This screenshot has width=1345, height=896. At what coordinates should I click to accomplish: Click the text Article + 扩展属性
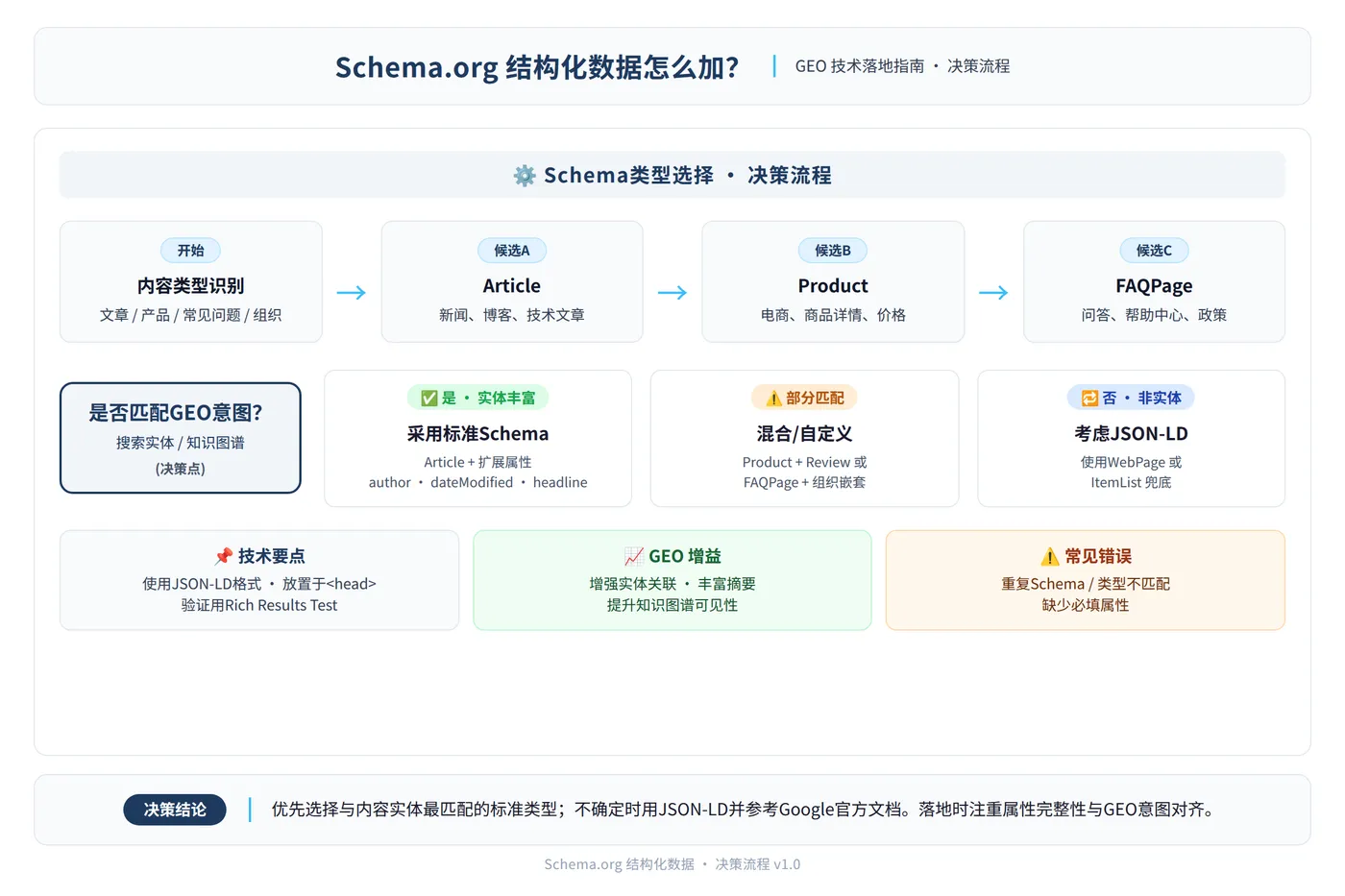pos(477,462)
